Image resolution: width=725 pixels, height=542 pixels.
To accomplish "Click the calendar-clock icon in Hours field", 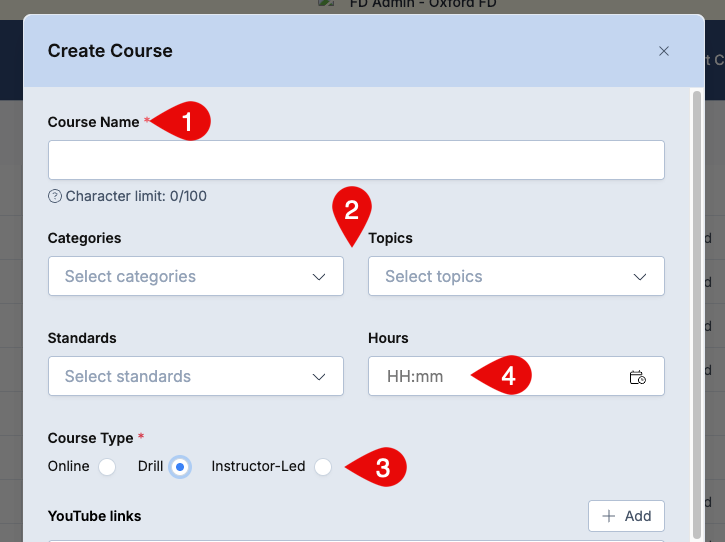I will point(638,377).
